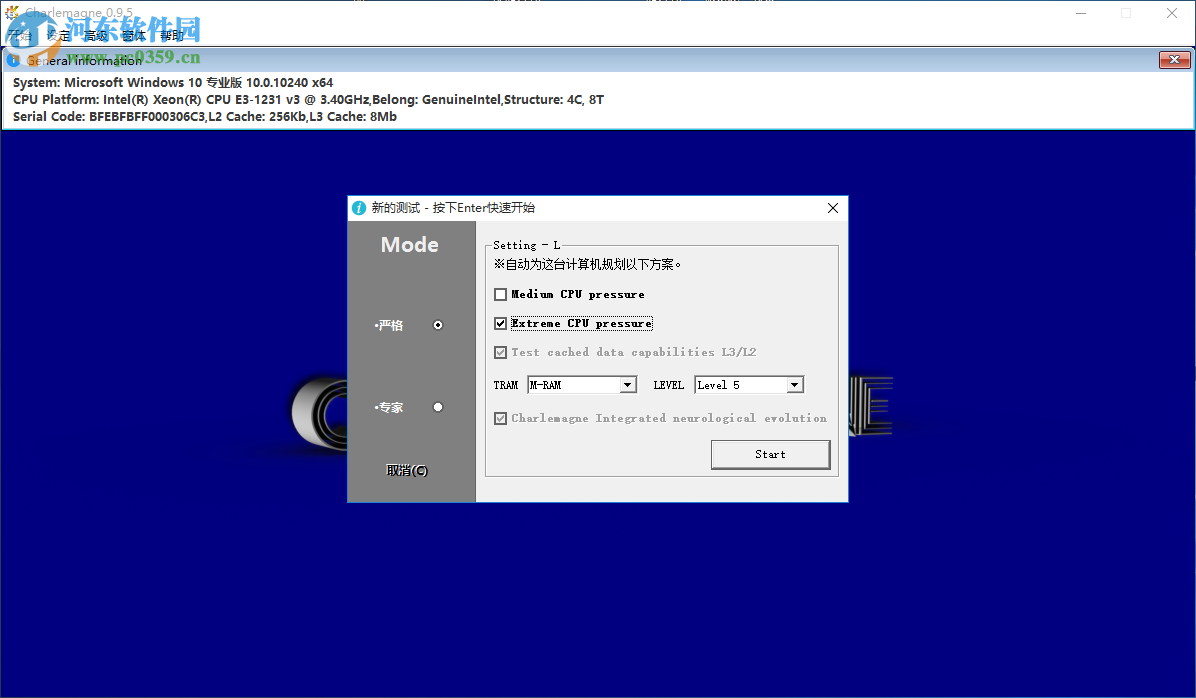Minimize the Charlemagne window

[x=1081, y=13]
